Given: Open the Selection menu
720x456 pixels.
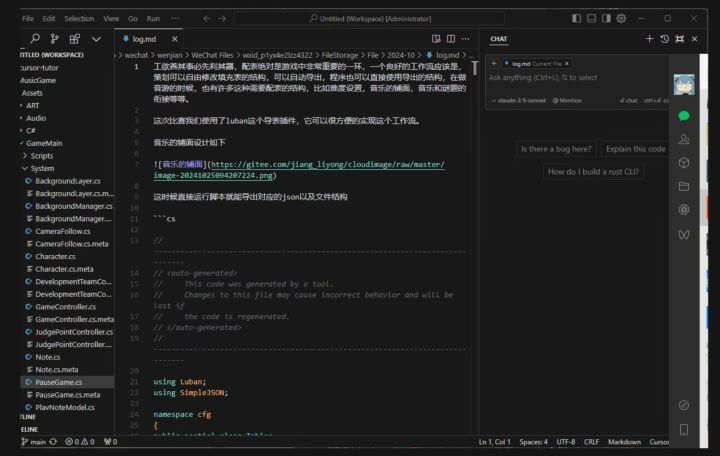Looking at the screenshot, I should [79, 18].
